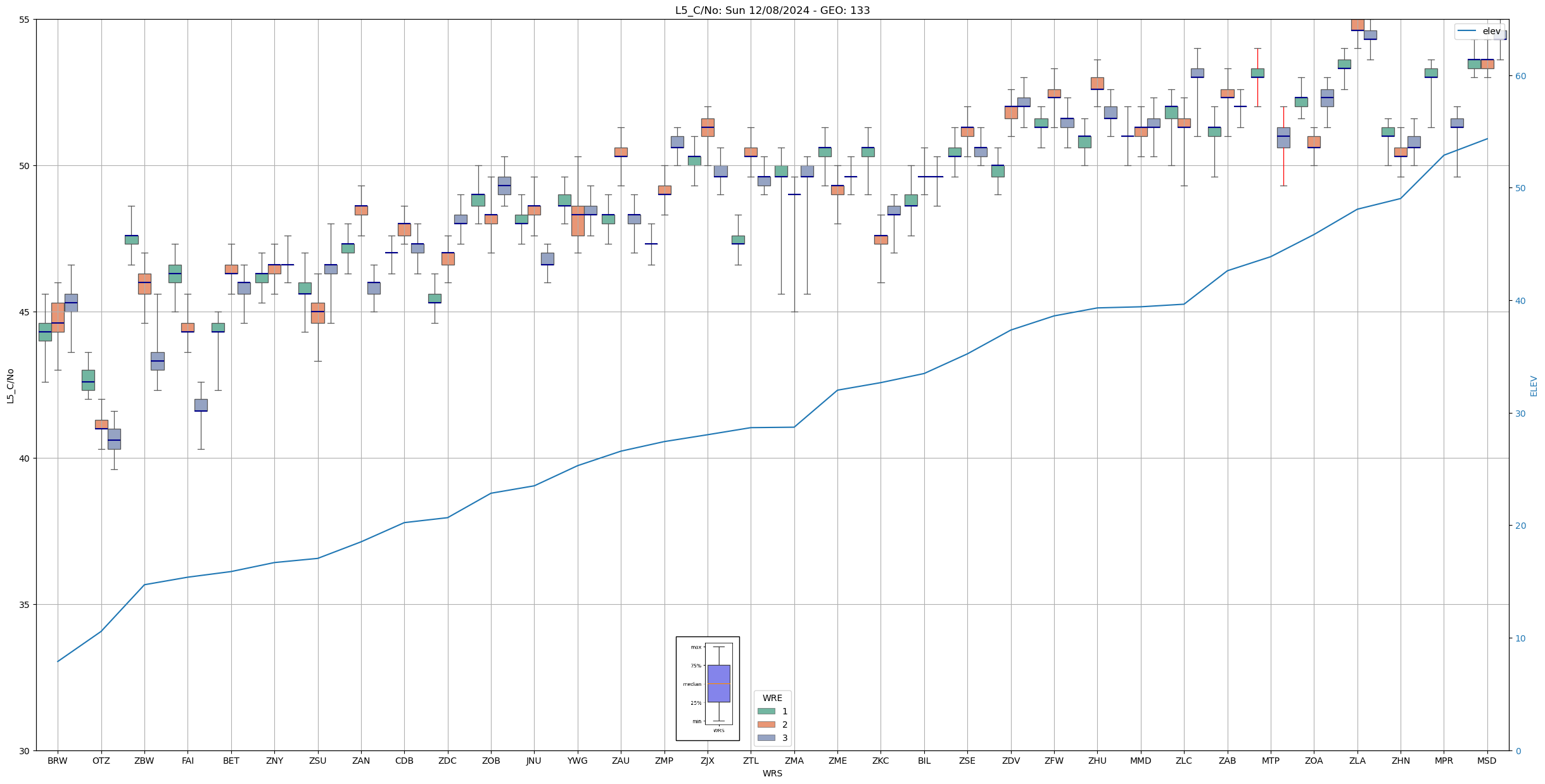Click the blue-gray WRE 3 legend swatch
Screen dimensions: 1545x784
click(766, 738)
